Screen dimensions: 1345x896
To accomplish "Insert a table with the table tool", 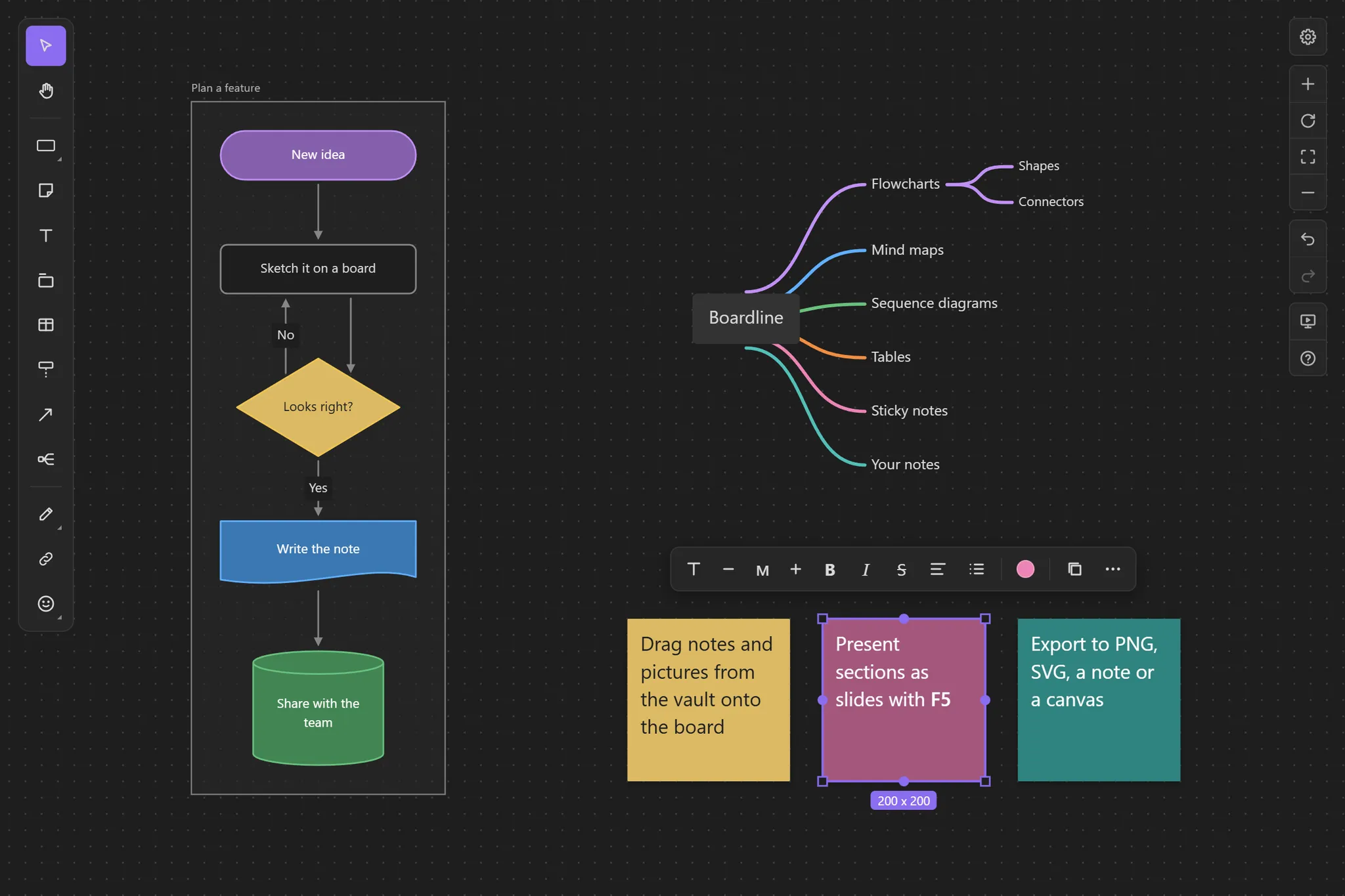I will 45,325.
